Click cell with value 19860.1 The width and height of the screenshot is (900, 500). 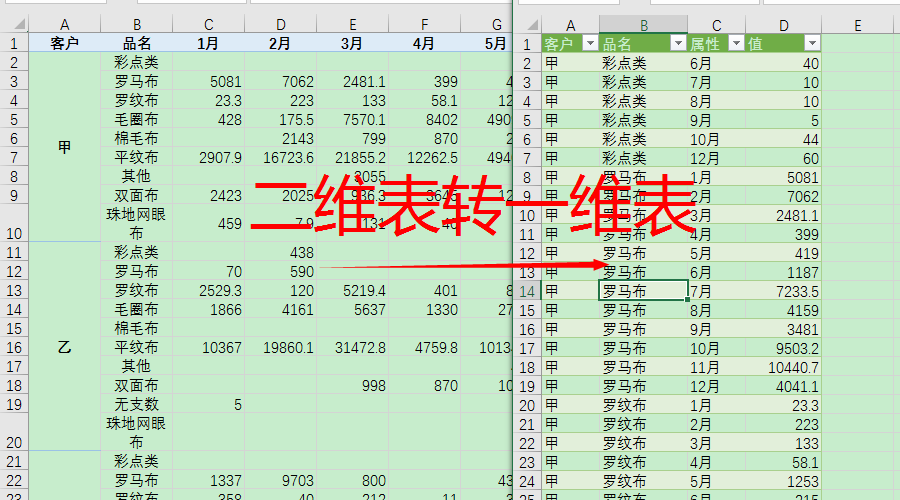280,347
